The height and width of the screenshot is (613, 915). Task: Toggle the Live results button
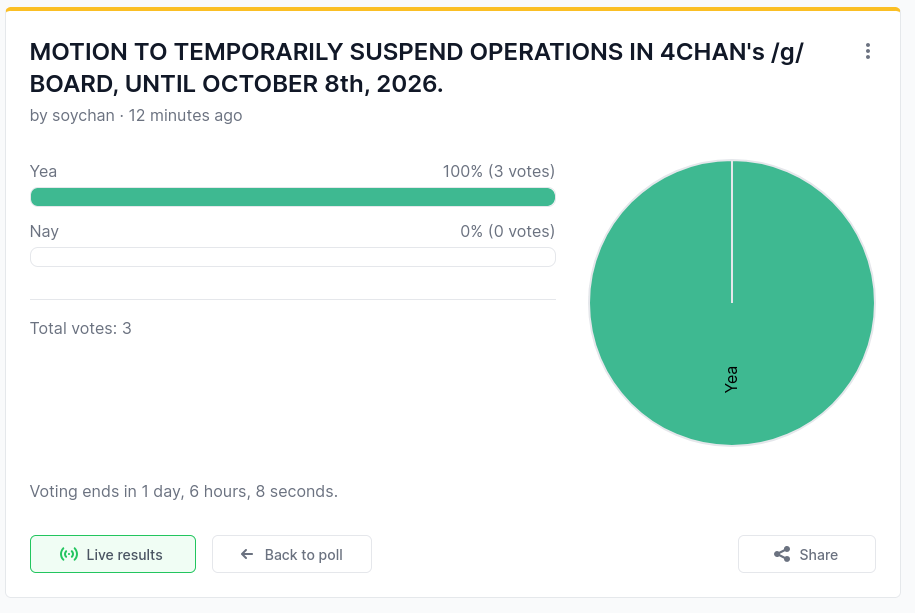pyautogui.click(x=113, y=554)
